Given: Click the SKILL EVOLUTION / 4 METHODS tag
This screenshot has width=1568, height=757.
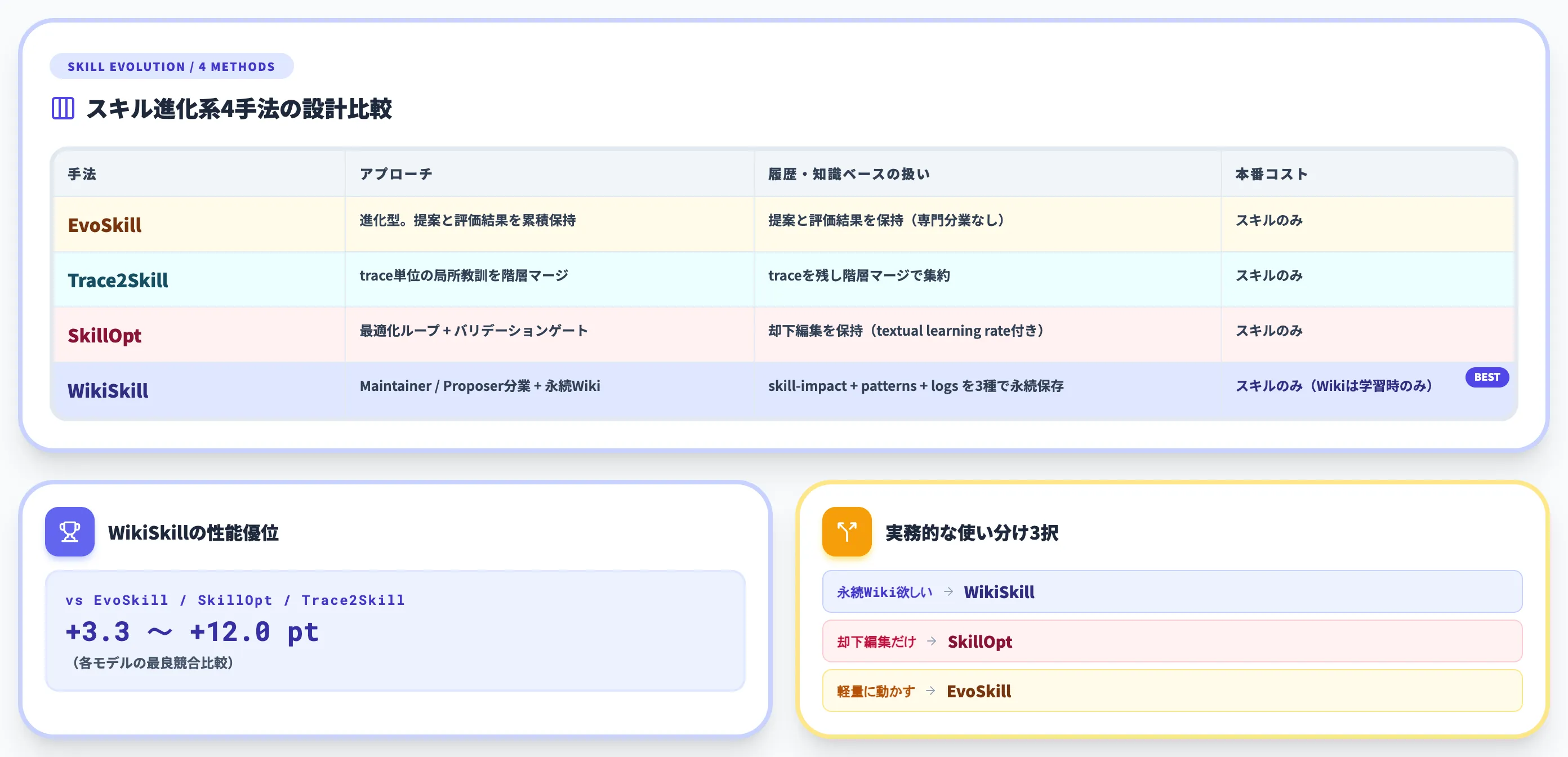Looking at the screenshot, I should pyautogui.click(x=172, y=66).
